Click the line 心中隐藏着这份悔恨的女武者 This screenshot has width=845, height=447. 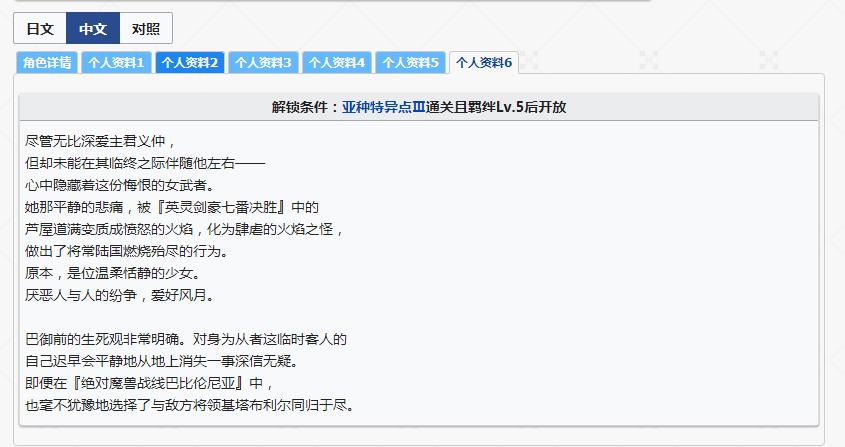click(x=120, y=185)
